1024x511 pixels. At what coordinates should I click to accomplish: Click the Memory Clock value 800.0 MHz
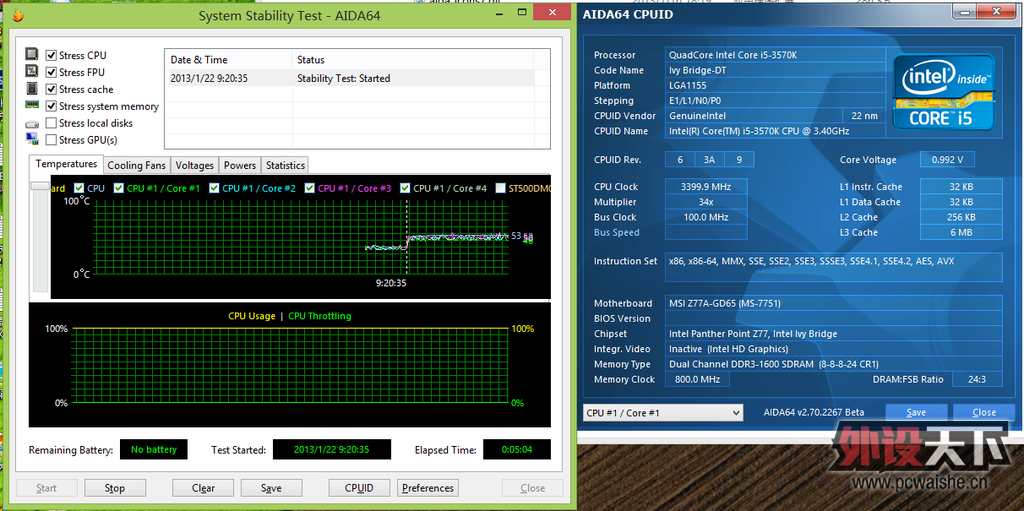click(x=698, y=379)
